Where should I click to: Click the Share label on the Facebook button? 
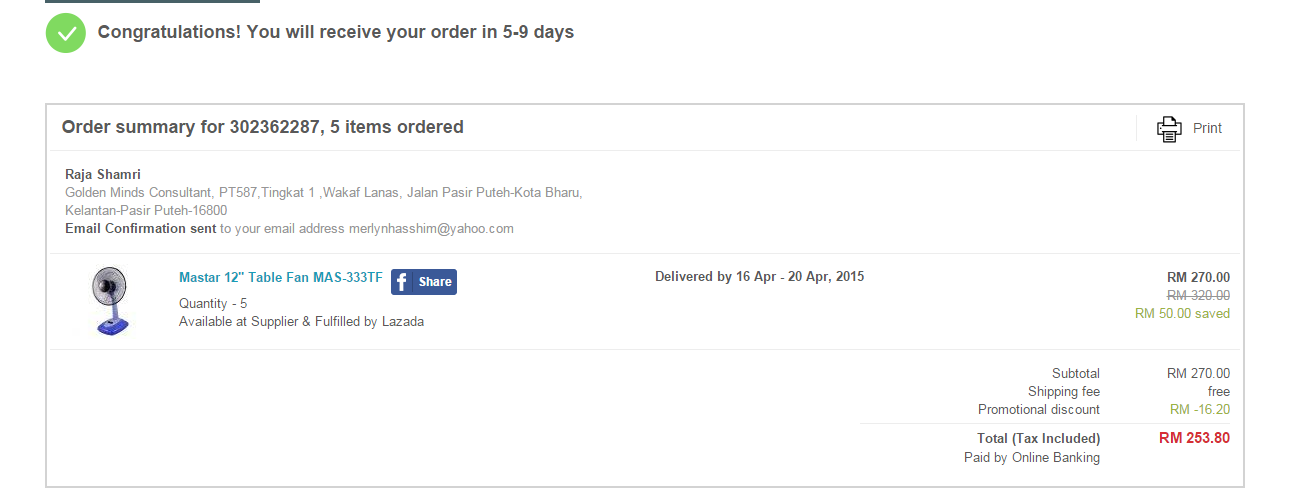[x=435, y=282]
